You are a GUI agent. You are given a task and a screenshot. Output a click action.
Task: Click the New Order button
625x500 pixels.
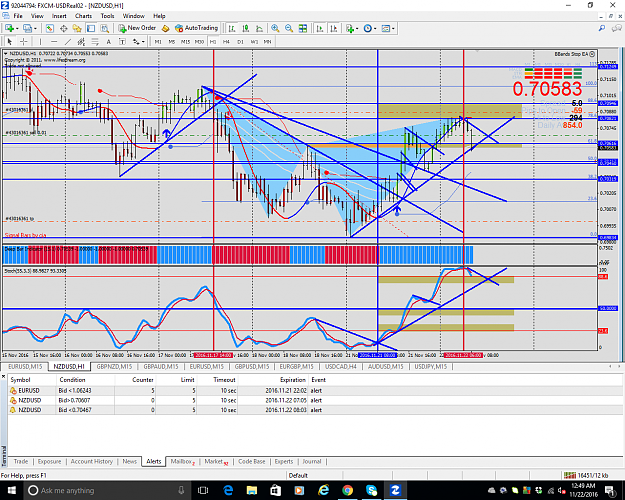point(137,28)
